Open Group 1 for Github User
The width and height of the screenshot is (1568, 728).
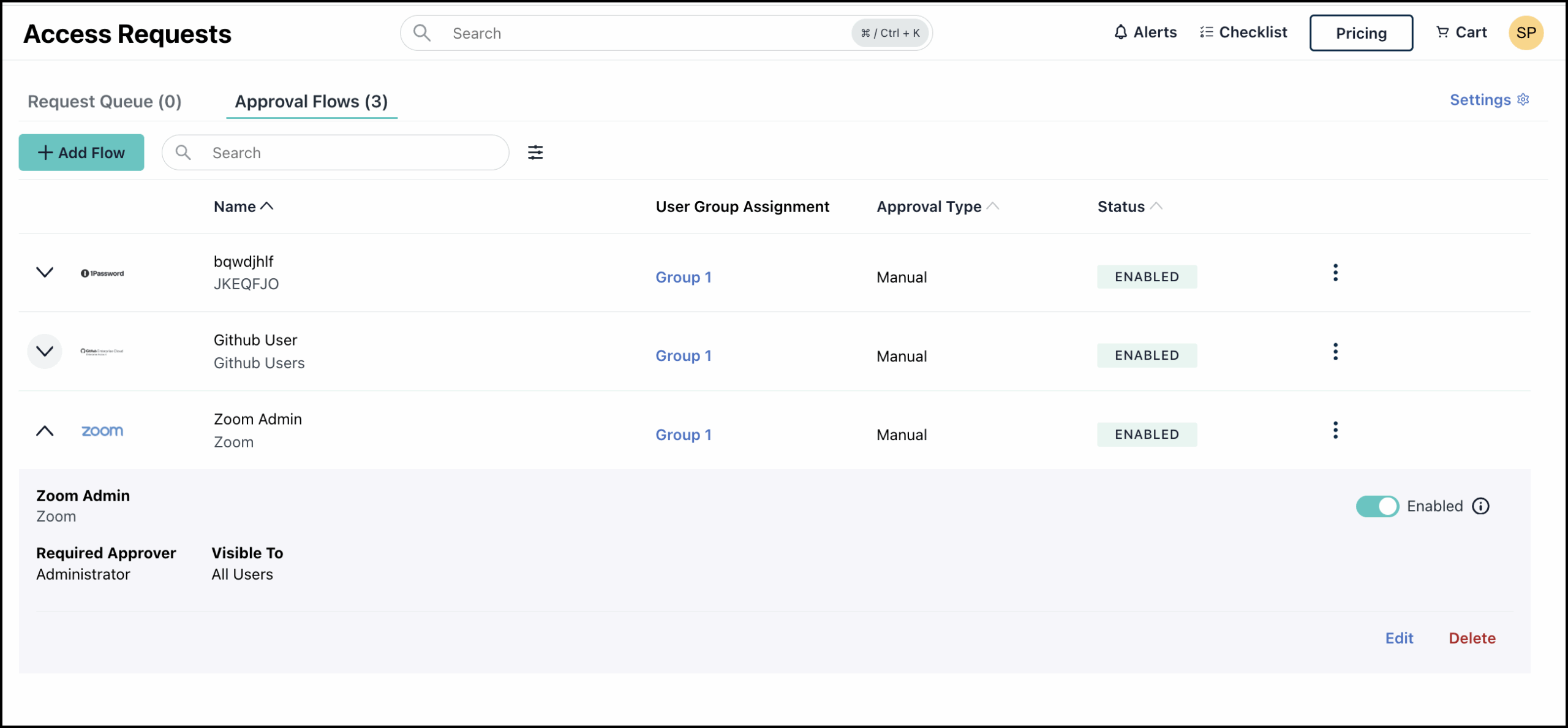[x=683, y=355]
